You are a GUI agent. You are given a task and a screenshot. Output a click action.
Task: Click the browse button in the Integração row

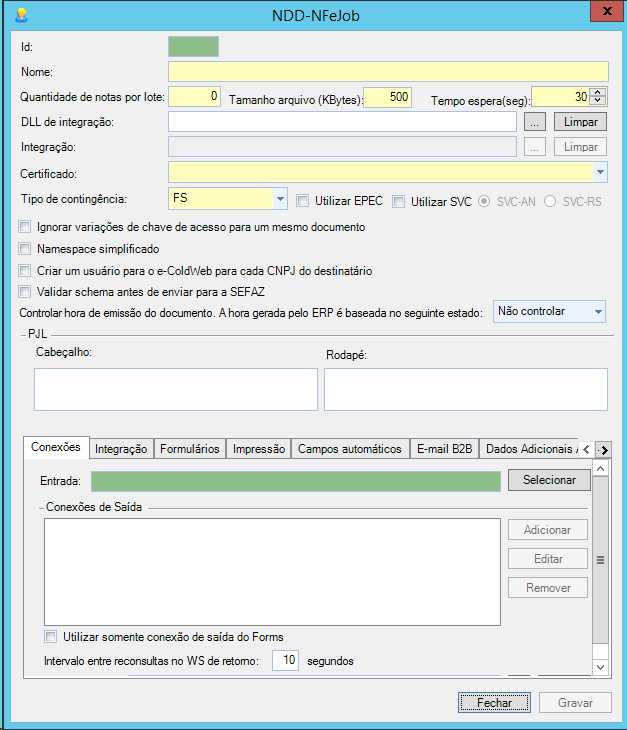click(535, 147)
